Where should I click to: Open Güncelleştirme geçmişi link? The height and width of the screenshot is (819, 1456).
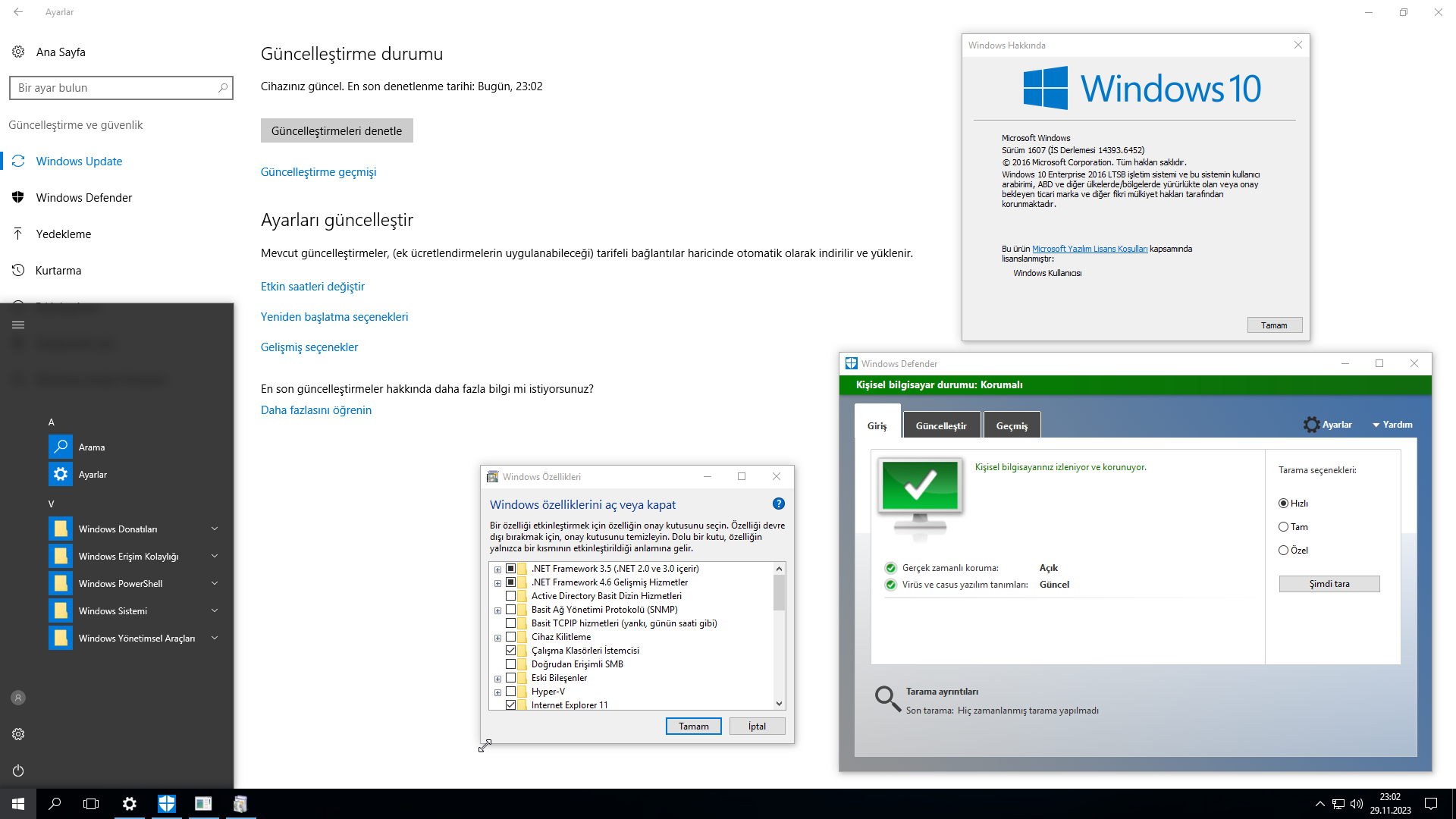click(318, 172)
